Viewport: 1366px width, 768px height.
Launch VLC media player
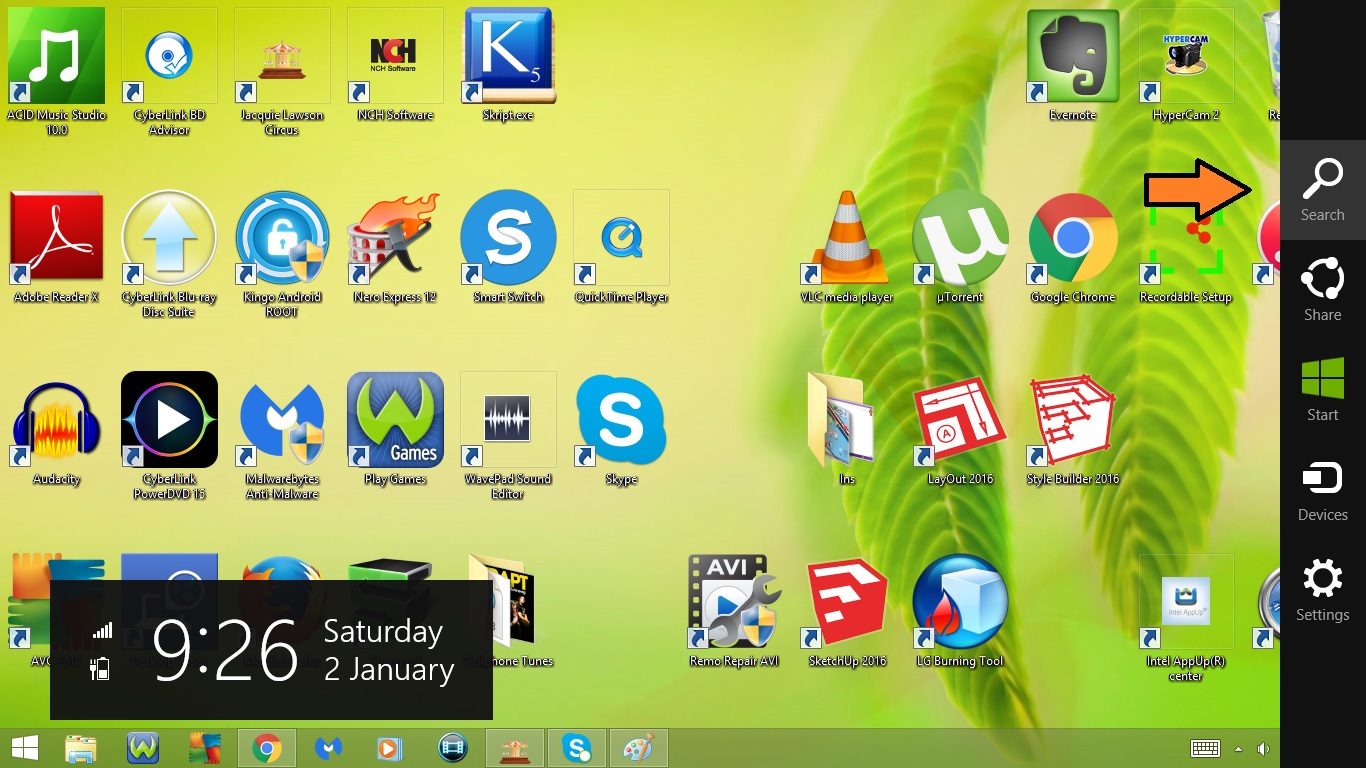(847, 238)
